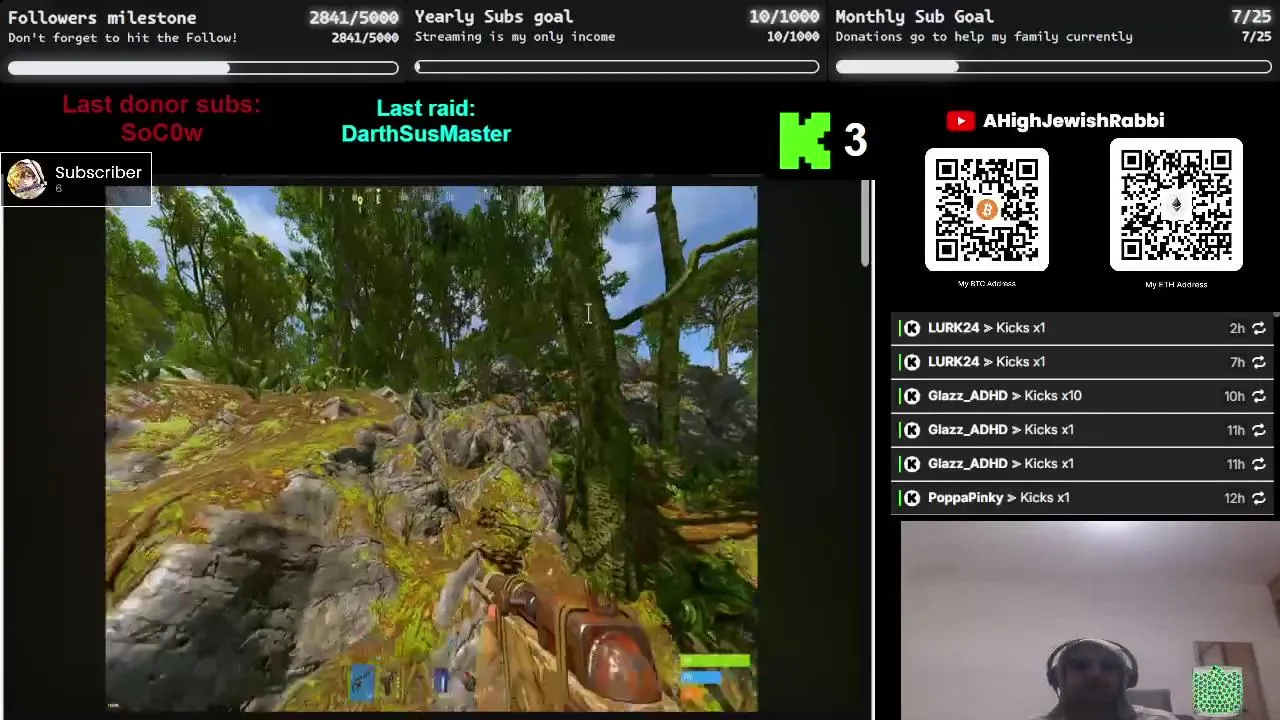Click 'Don't forget to hit the Follow!' text
1280x720 pixels.
pos(123,38)
